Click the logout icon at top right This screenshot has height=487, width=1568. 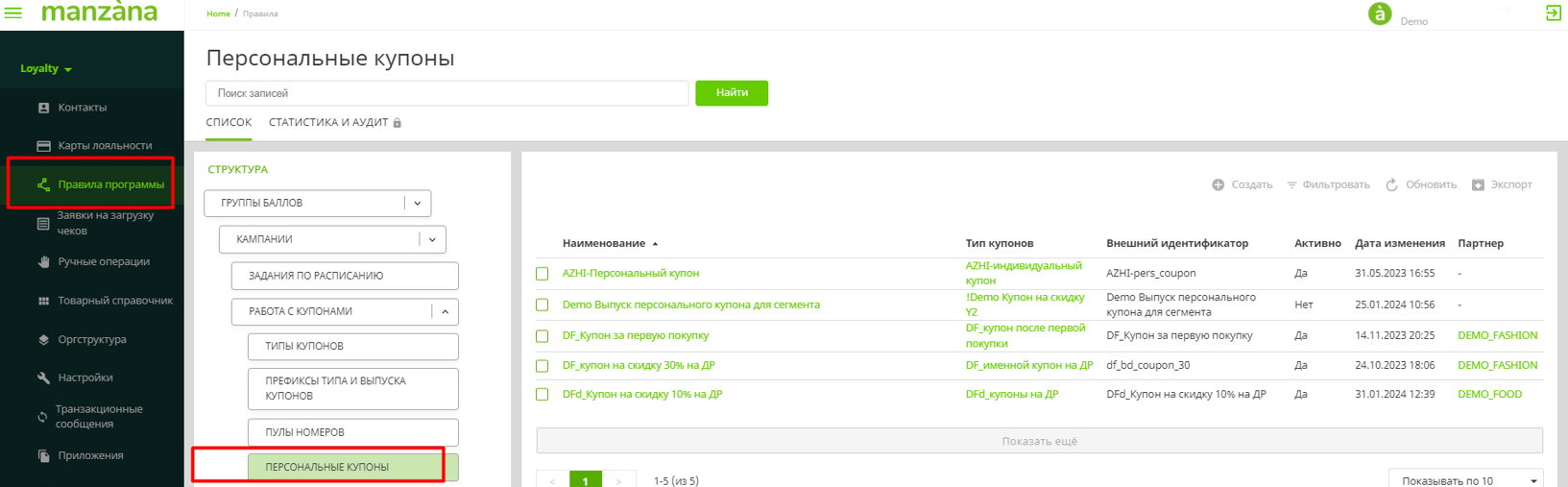(1553, 12)
